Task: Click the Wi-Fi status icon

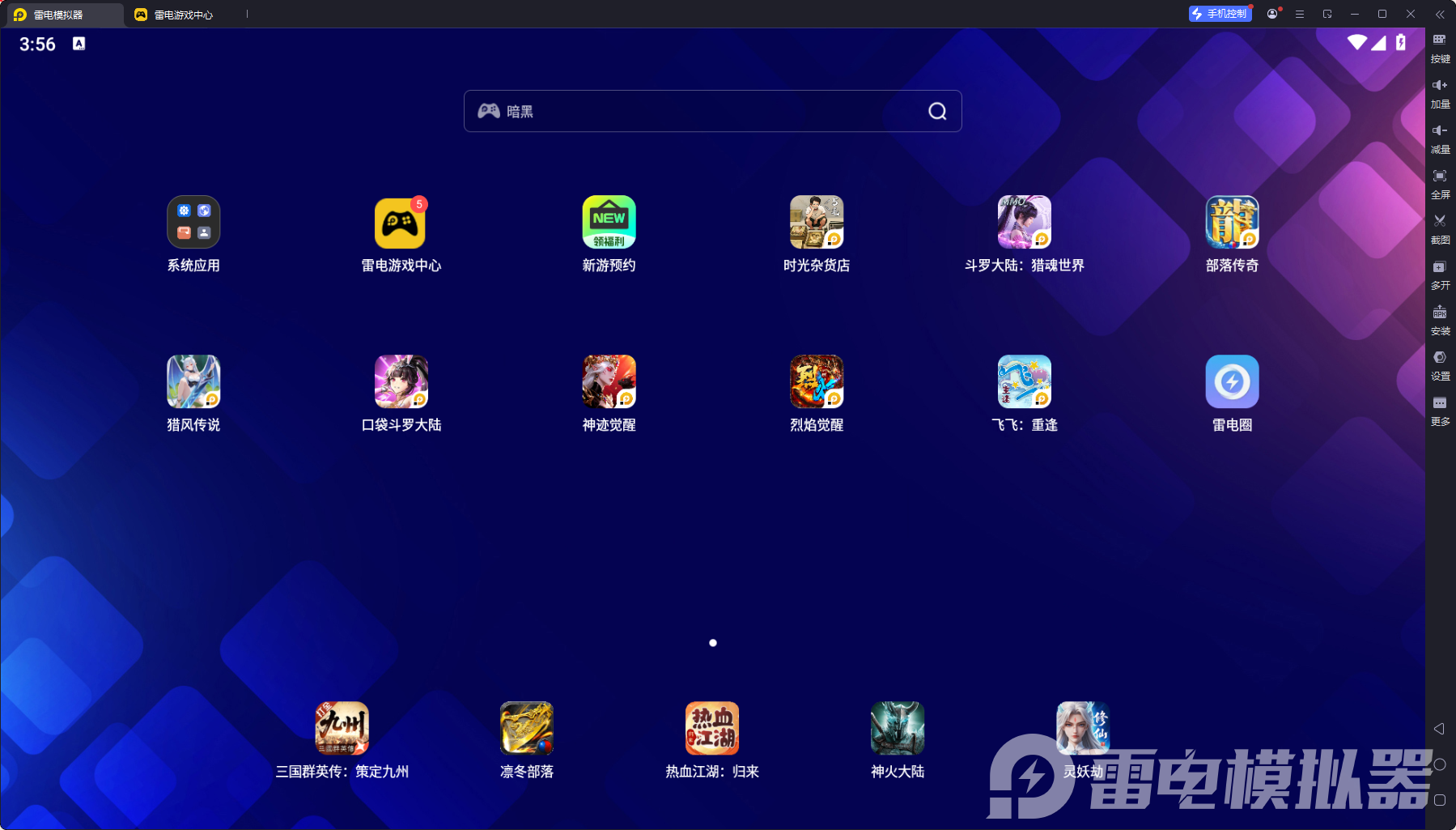Action: pos(1356,42)
